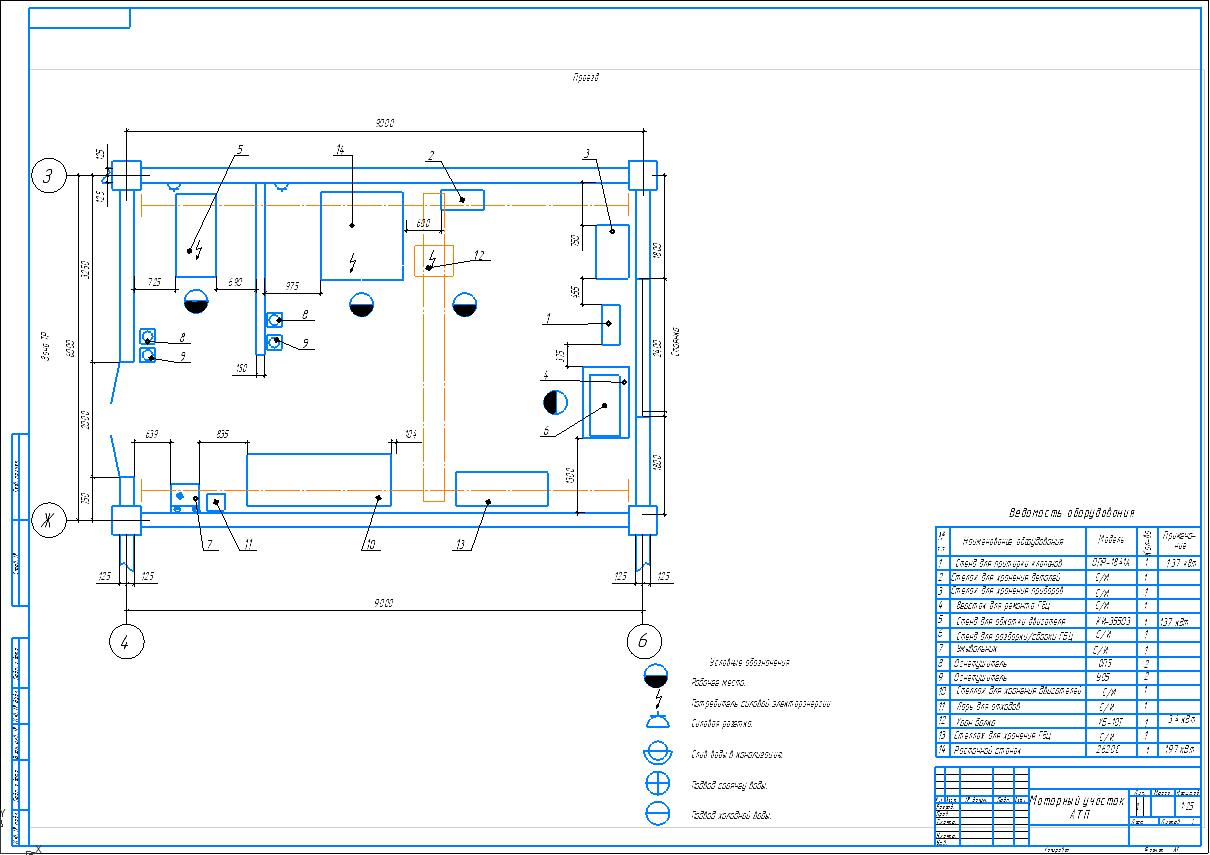Viewport: 1210px width, 855px height.
Task: Select the axis bubble numbered 6
Action: coord(643,642)
